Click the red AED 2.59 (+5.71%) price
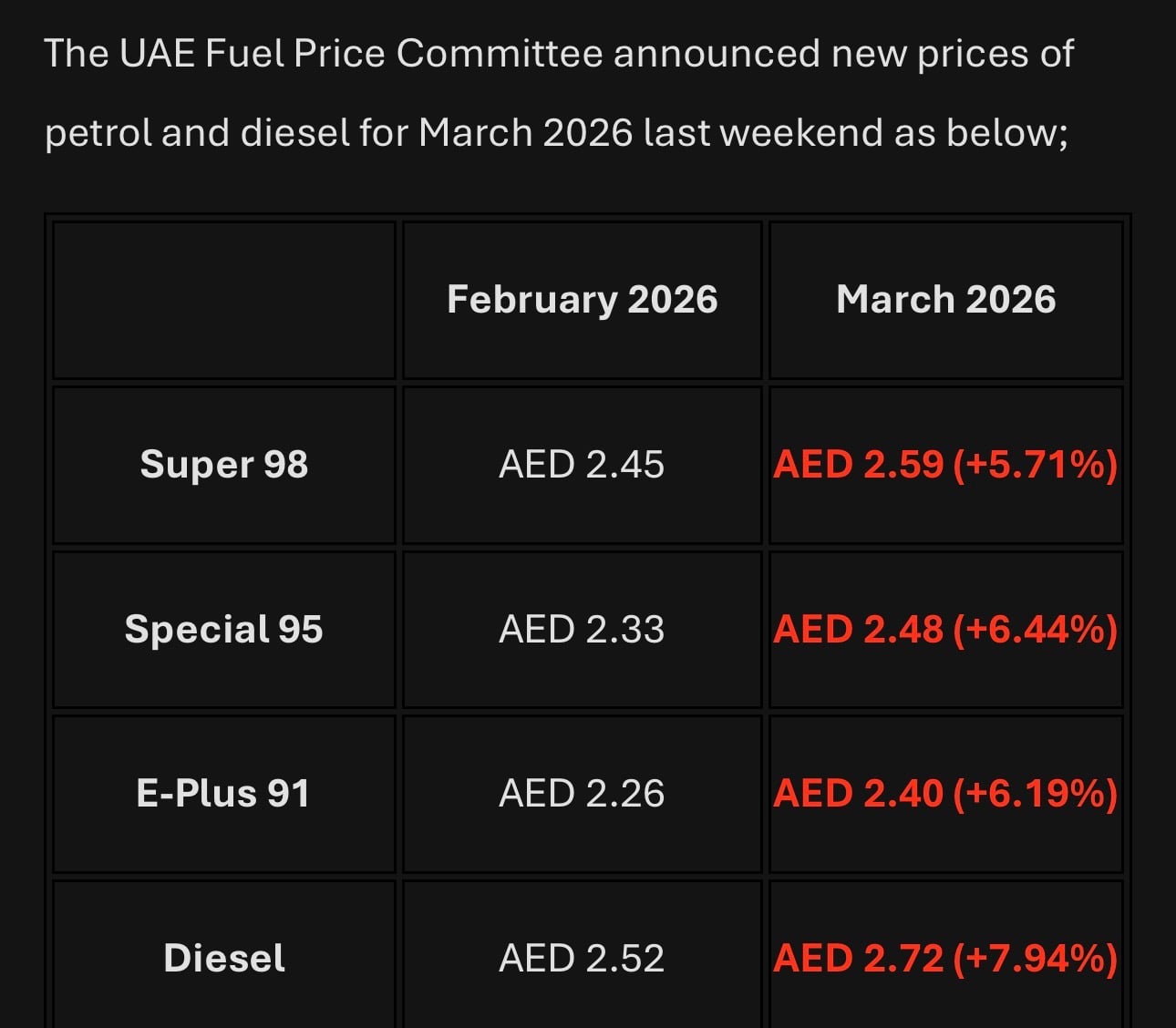 945,465
